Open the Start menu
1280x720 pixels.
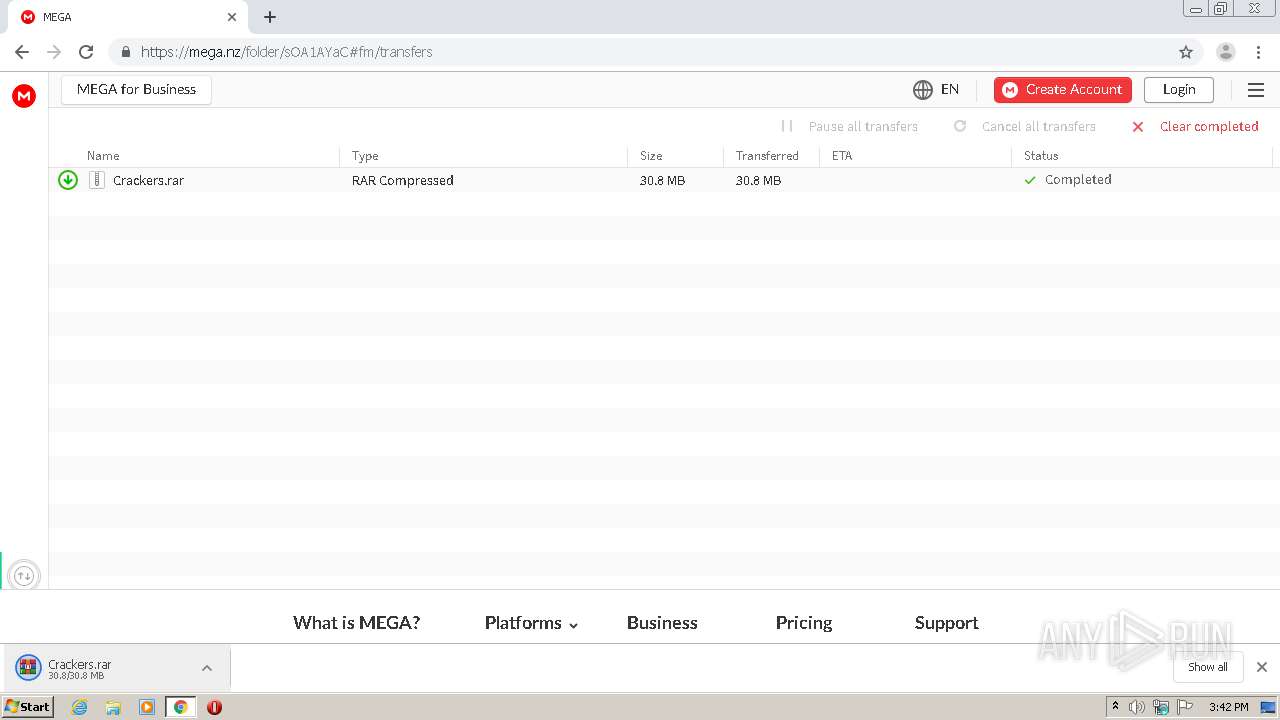coord(27,707)
